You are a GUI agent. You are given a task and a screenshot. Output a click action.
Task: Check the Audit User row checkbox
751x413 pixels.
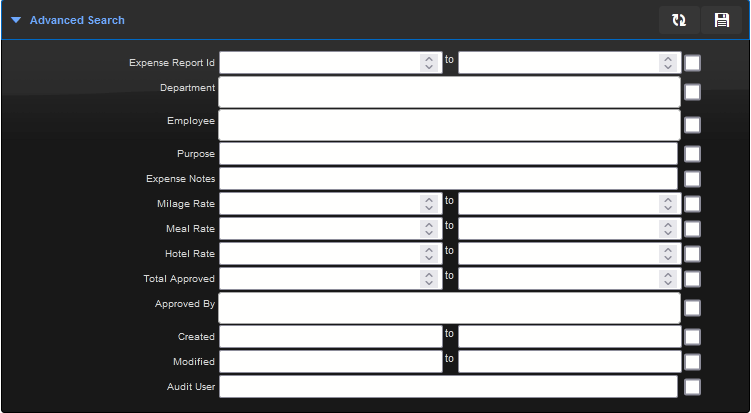coord(692,387)
